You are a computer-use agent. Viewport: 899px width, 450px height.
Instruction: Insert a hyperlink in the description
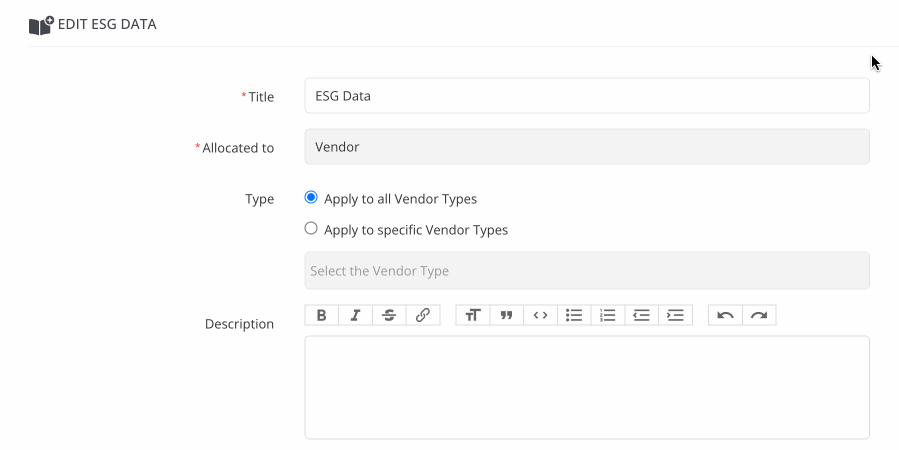[x=423, y=315]
